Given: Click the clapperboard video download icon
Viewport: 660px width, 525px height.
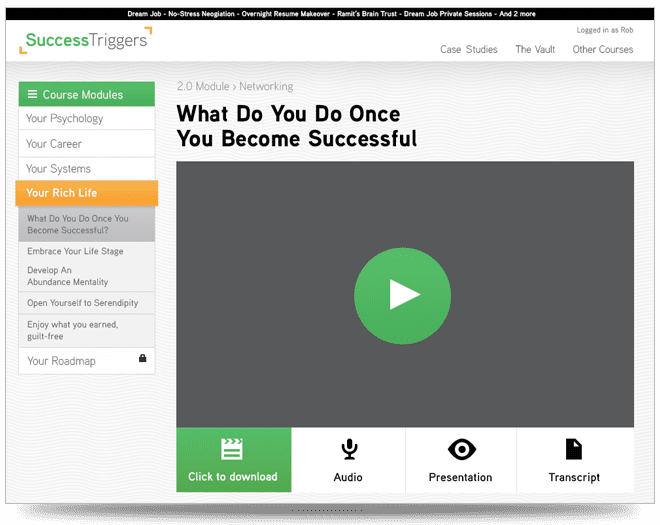Looking at the screenshot, I should click(232, 449).
